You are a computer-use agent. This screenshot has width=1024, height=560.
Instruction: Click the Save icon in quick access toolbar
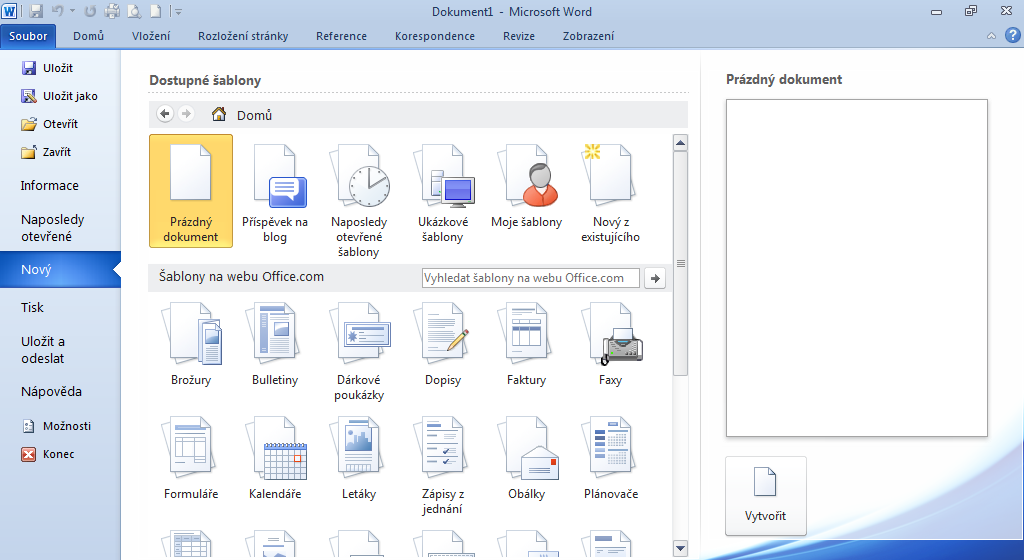click(36, 11)
